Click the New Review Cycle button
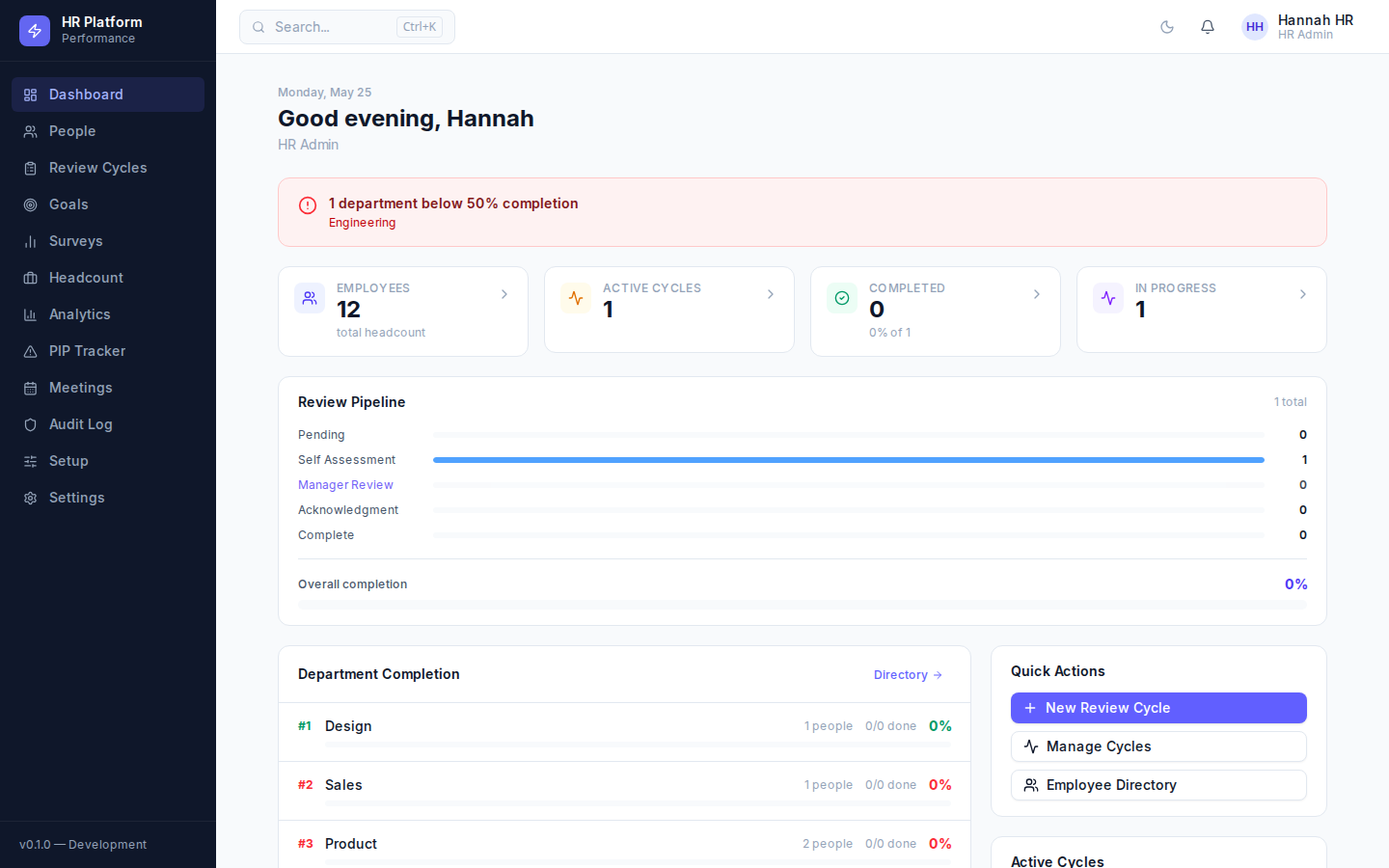The width and height of the screenshot is (1389, 868). 1158,708
